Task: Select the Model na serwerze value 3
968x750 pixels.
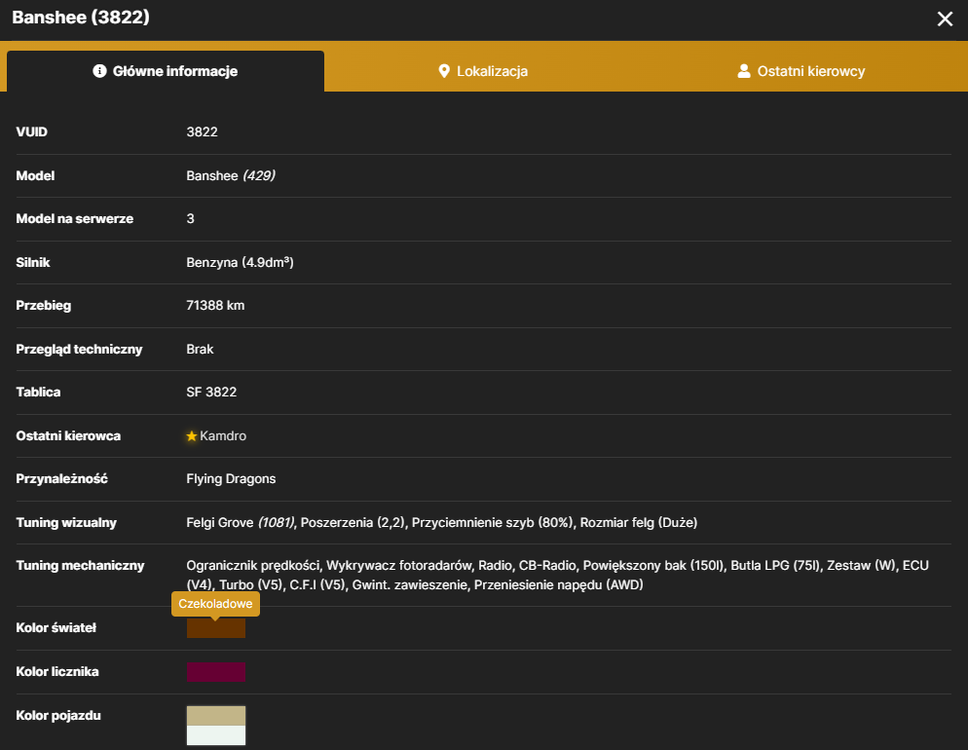Action: 190,219
